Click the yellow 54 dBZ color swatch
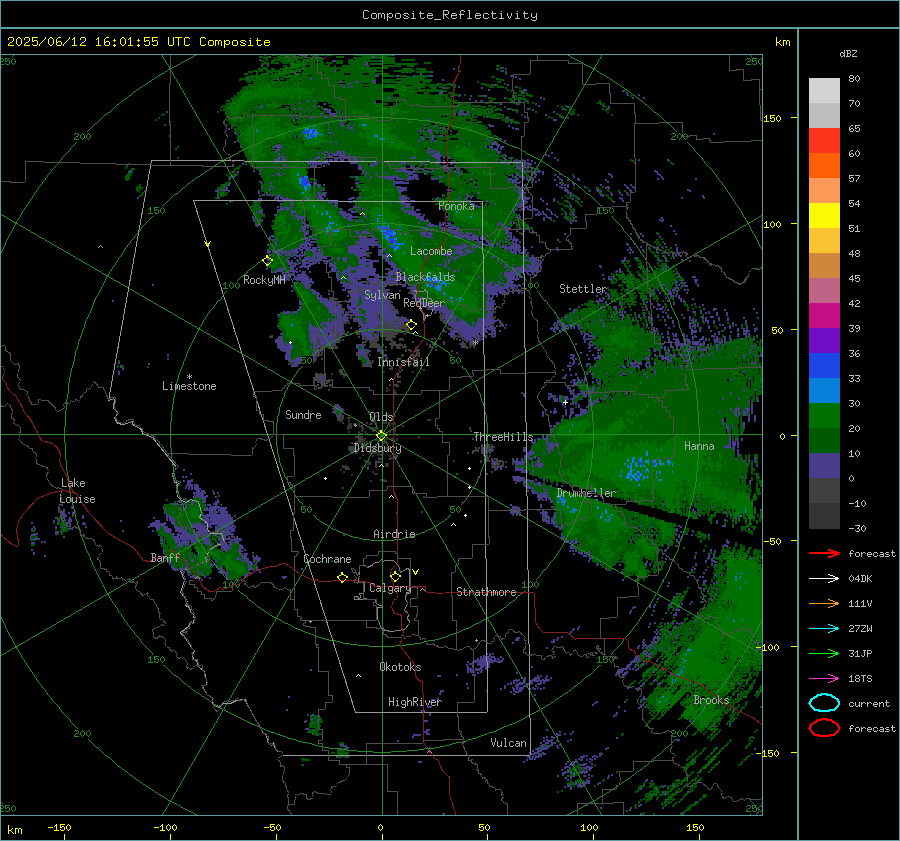This screenshot has height=841, width=900. (824, 215)
